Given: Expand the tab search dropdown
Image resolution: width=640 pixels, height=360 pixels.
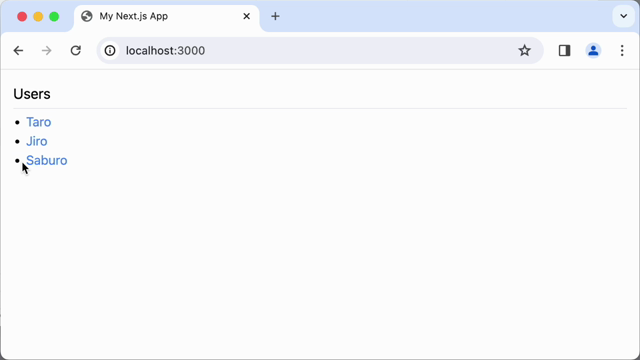Looking at the screenshot, I should [x=623, y=16].
